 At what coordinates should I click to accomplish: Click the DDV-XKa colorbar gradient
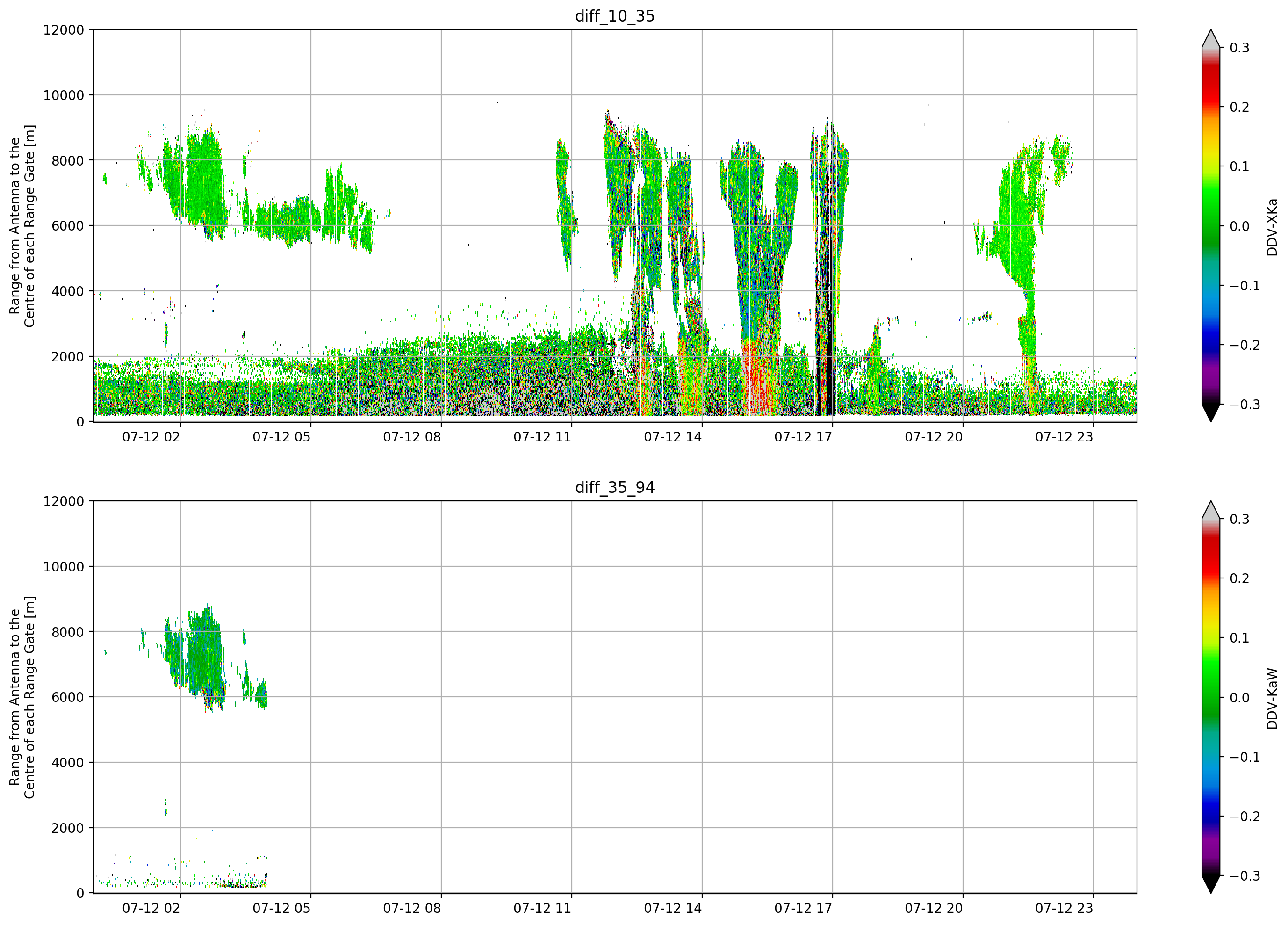[1211, 226]
